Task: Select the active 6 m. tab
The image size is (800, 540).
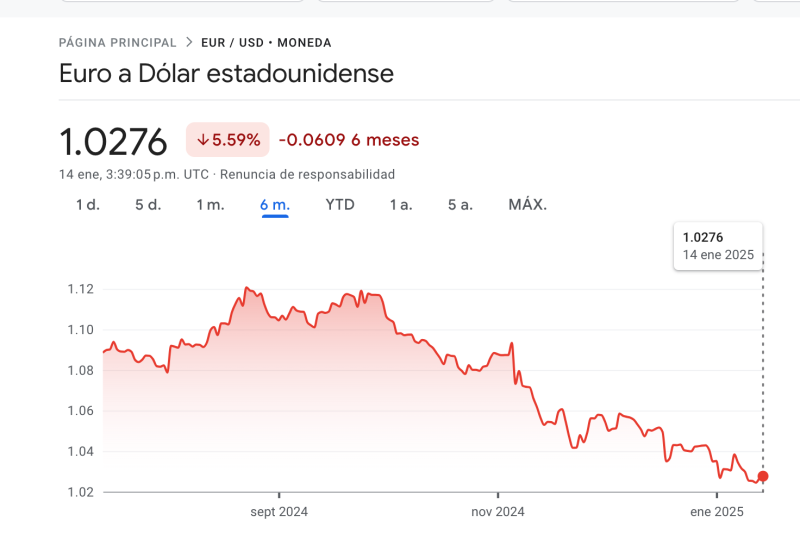Action: [275, 205]
